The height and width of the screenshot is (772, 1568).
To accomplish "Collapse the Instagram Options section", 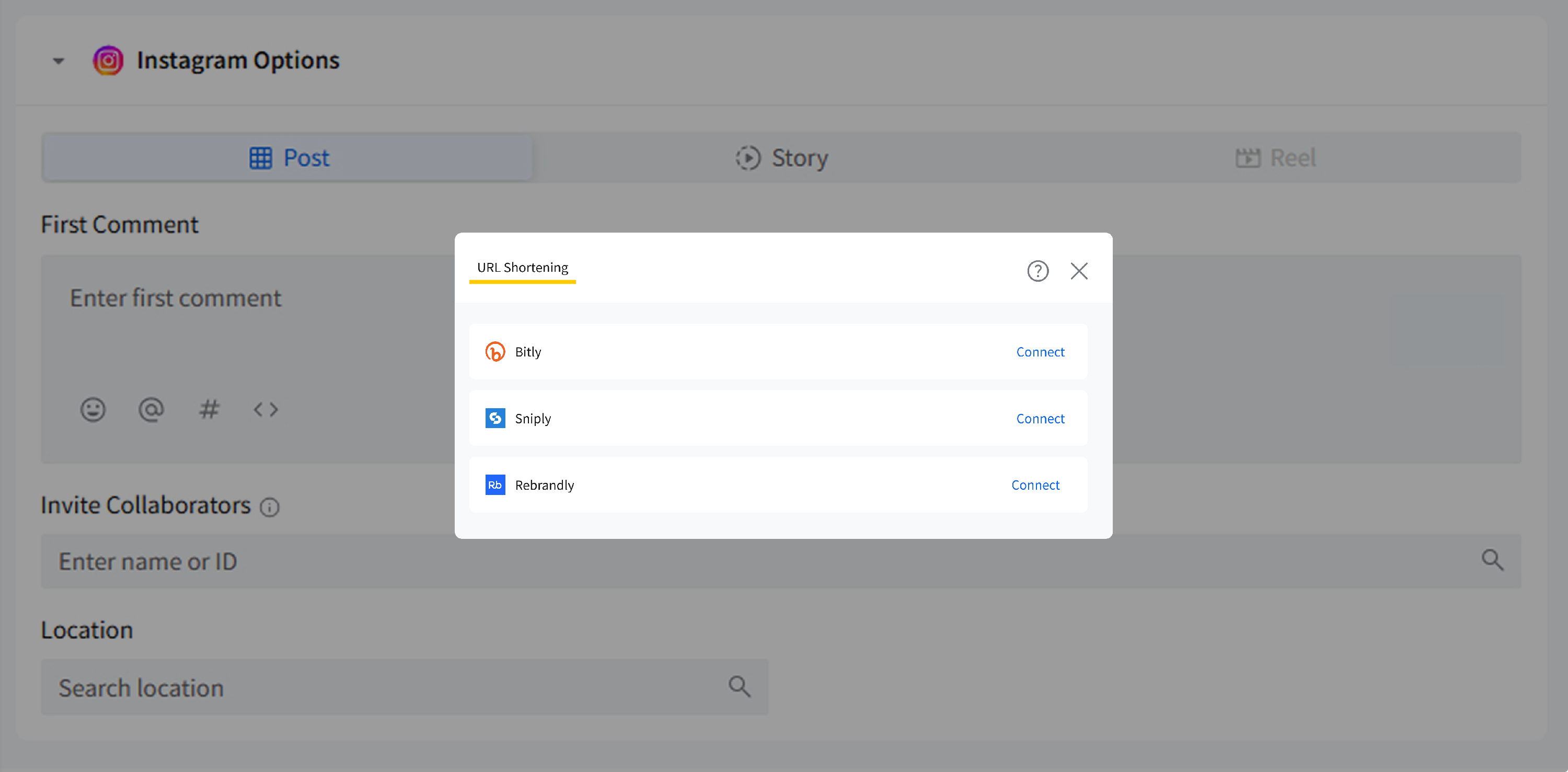I will click(59, 61).
